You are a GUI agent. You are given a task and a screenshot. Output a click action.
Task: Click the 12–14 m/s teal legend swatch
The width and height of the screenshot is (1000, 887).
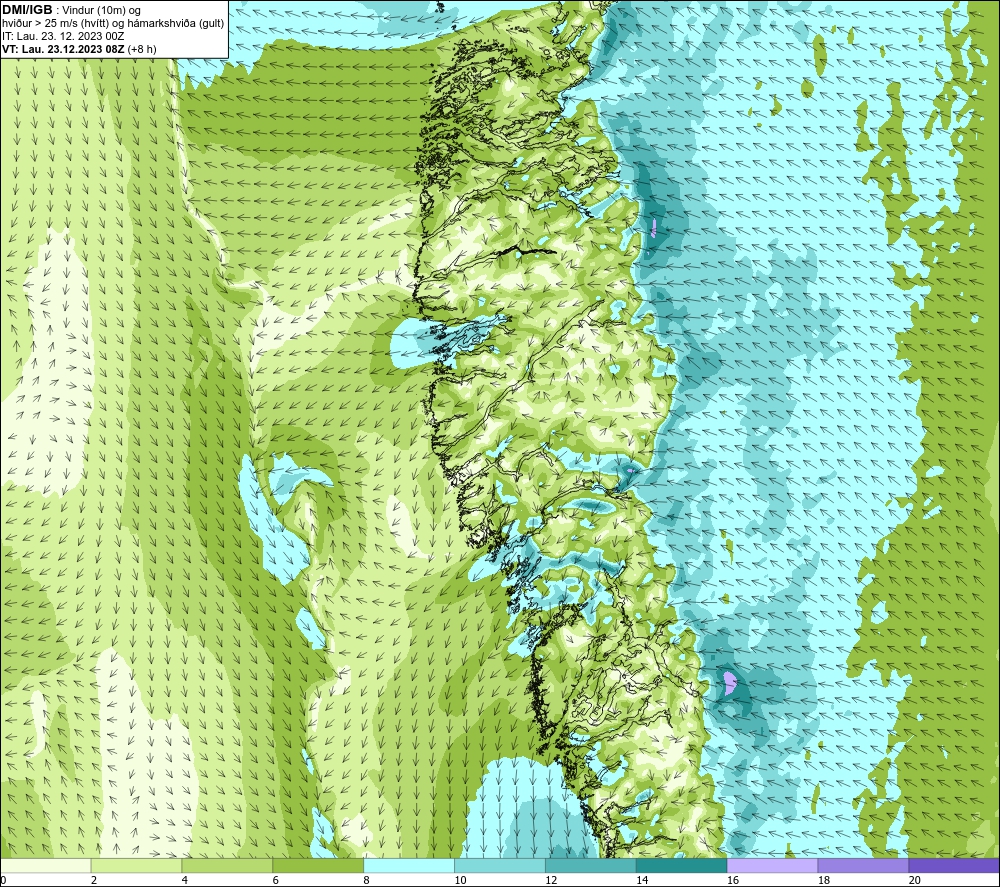tap(591, 865)
